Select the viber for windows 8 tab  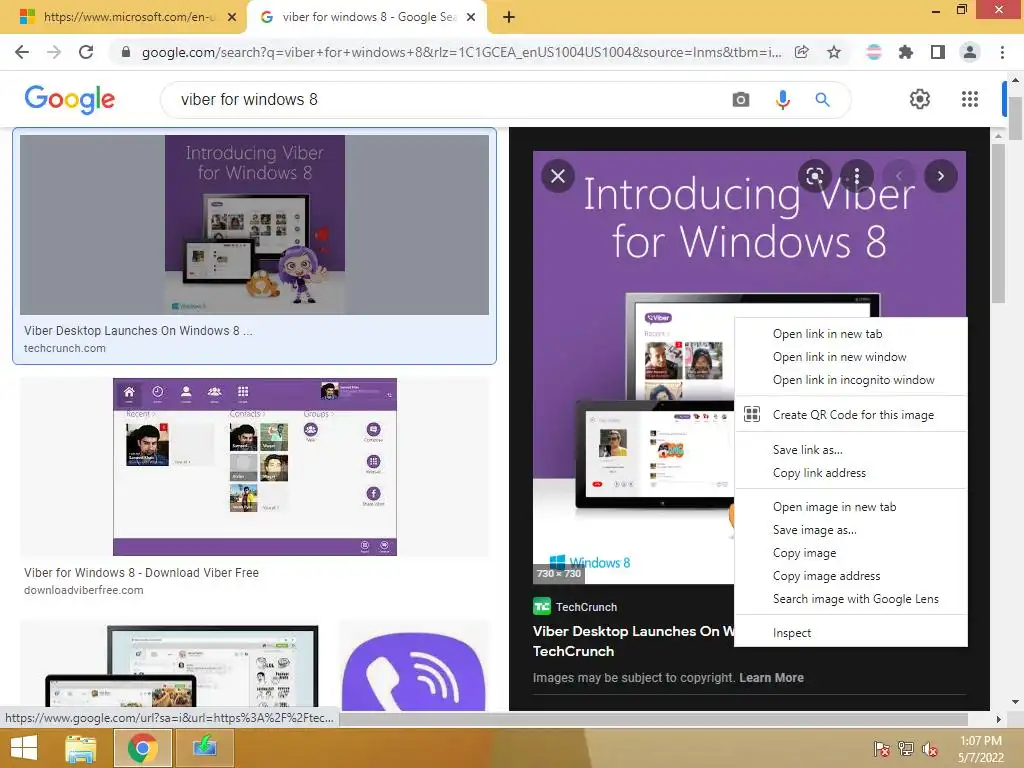[366, 17]
